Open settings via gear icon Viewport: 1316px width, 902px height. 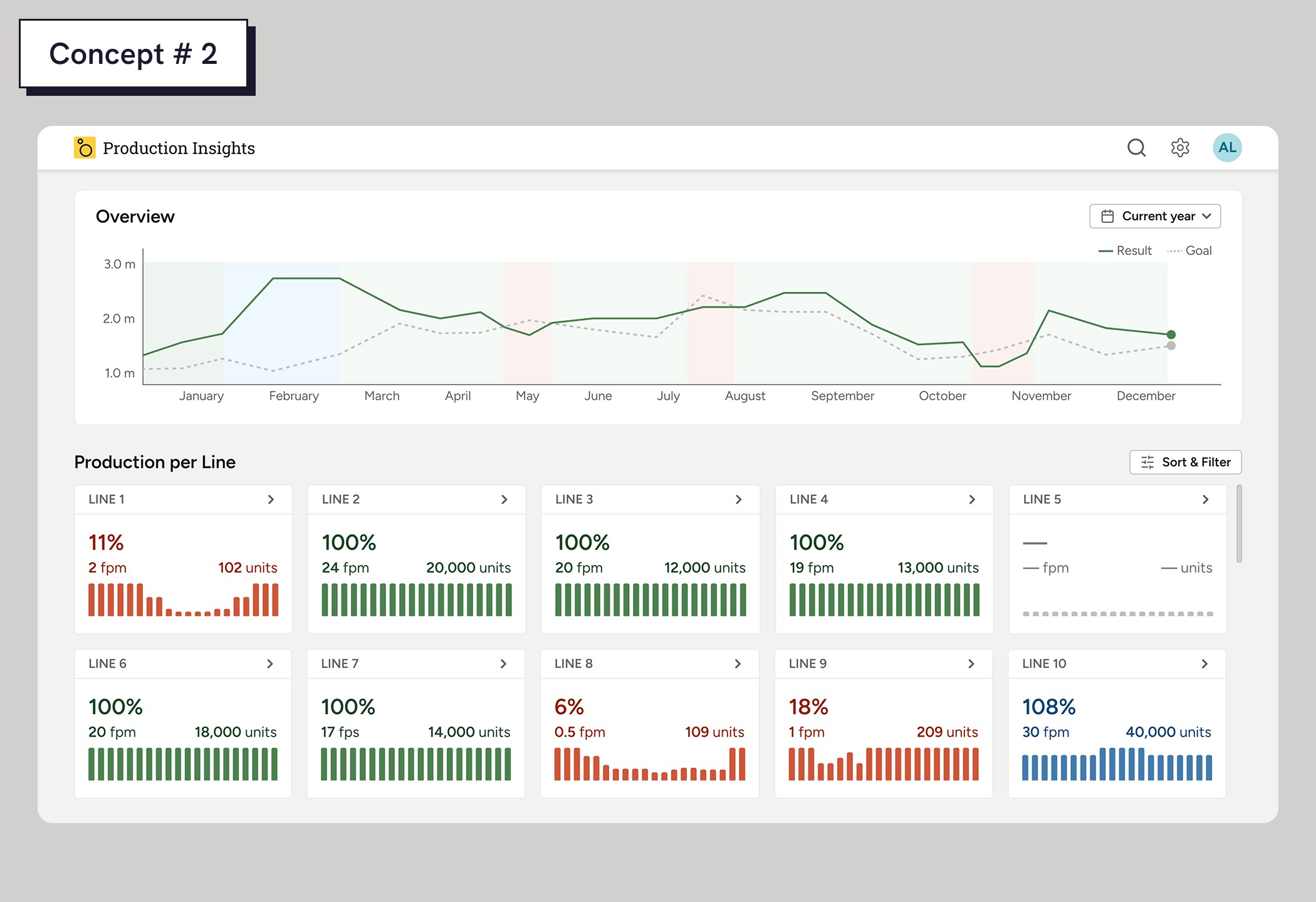tap(1180, 148)
